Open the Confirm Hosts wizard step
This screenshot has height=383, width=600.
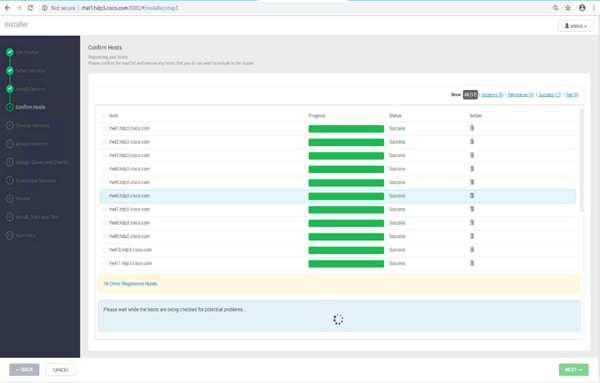coord(30,107)
